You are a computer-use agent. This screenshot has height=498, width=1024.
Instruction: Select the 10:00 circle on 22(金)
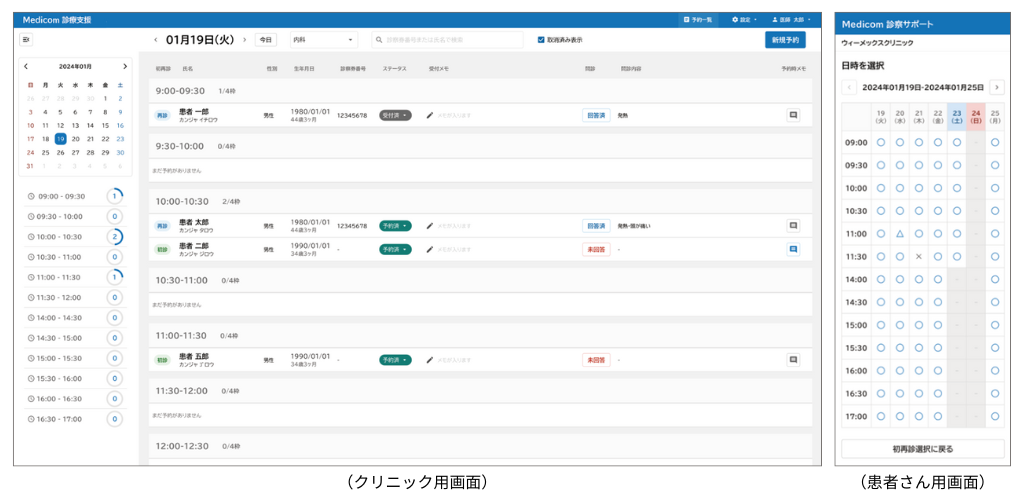[938, 188]
